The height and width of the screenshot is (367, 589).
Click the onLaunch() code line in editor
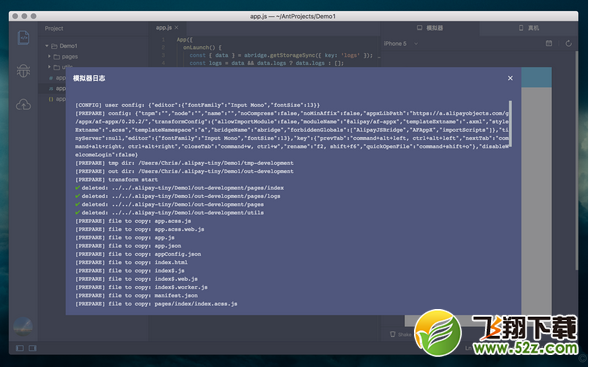[x=202, y=47]
